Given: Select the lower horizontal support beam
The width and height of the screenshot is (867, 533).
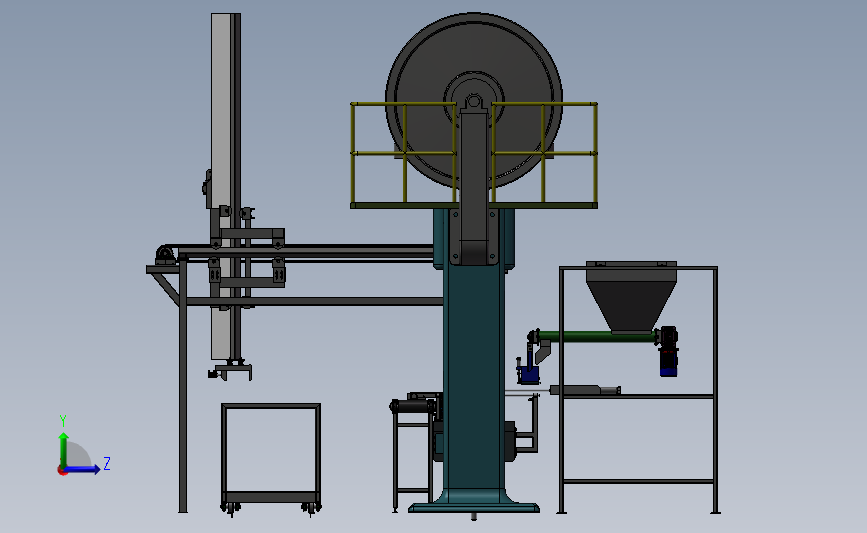Looking at the screenshot, I should click(x=314, y=301).
